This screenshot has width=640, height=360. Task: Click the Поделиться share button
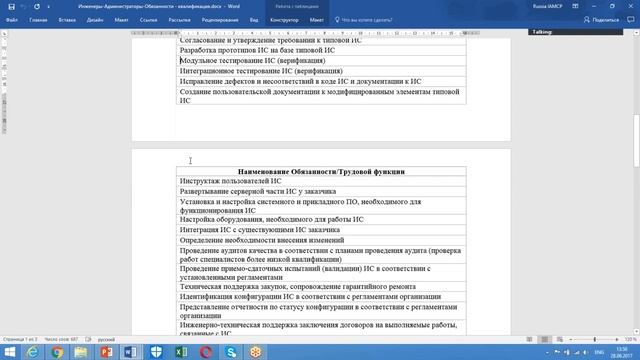(x=601, y=20)
